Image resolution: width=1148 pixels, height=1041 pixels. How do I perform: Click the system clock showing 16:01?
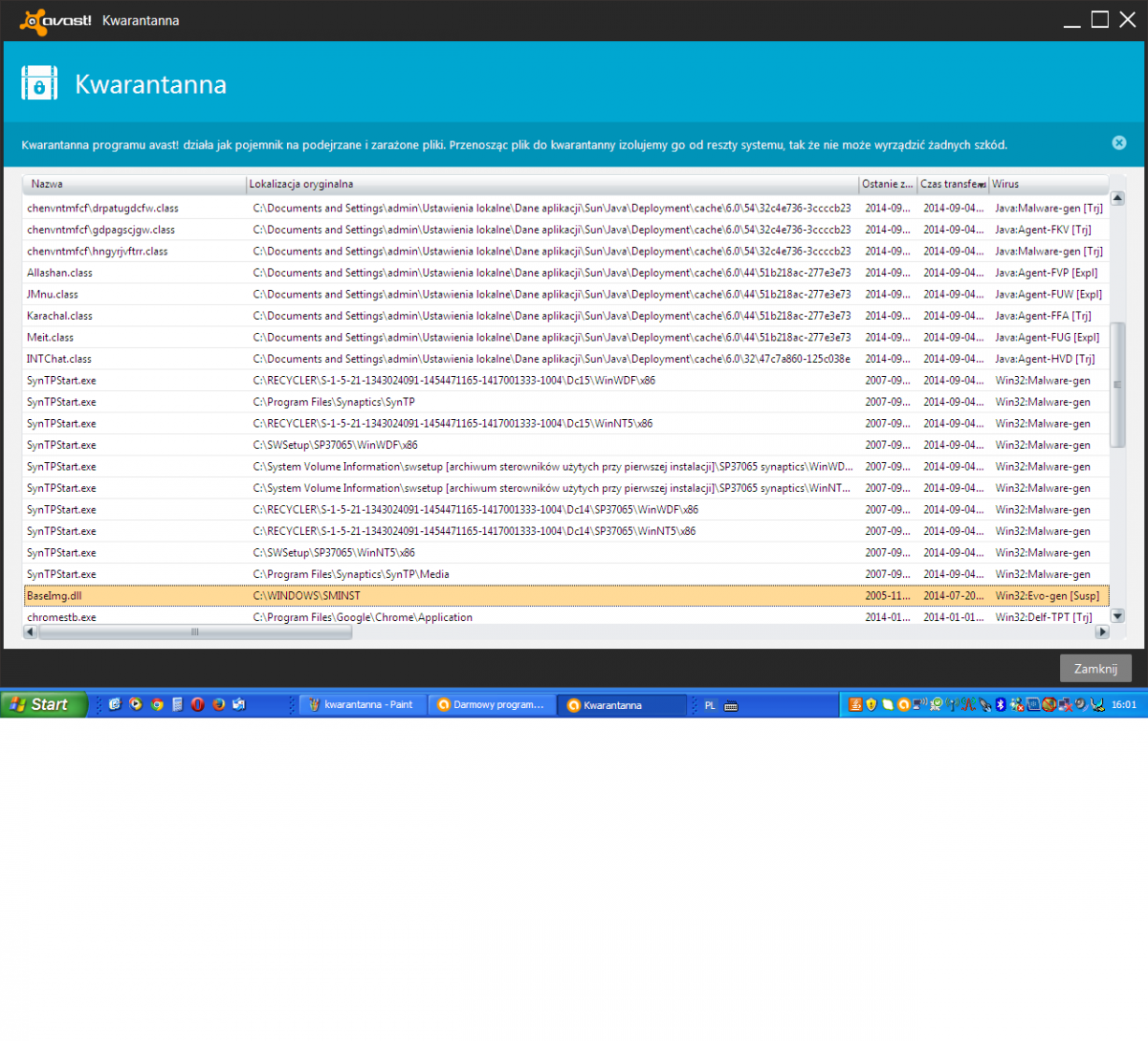1124,705
